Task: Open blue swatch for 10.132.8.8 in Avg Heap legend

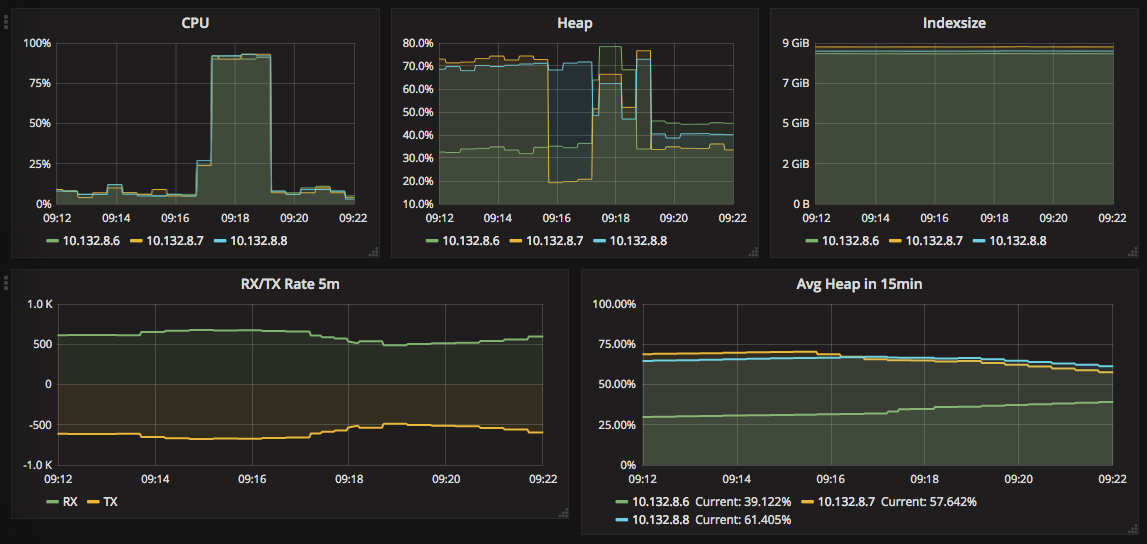Action: pos(622,519)
